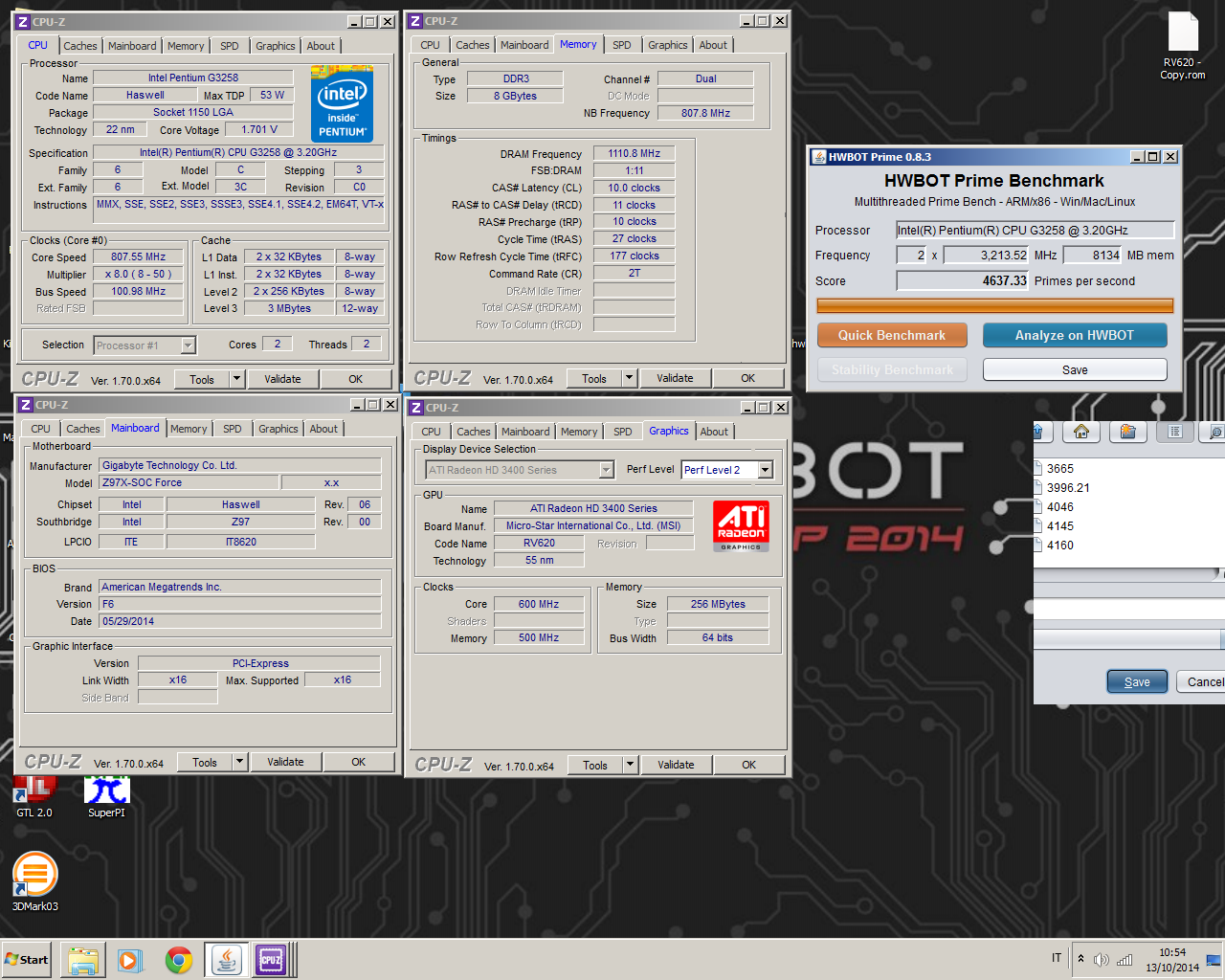This screenshot has width=1225, height=980.
Task: Click Tools button in Memory tab window
Action: pos(594,378)
